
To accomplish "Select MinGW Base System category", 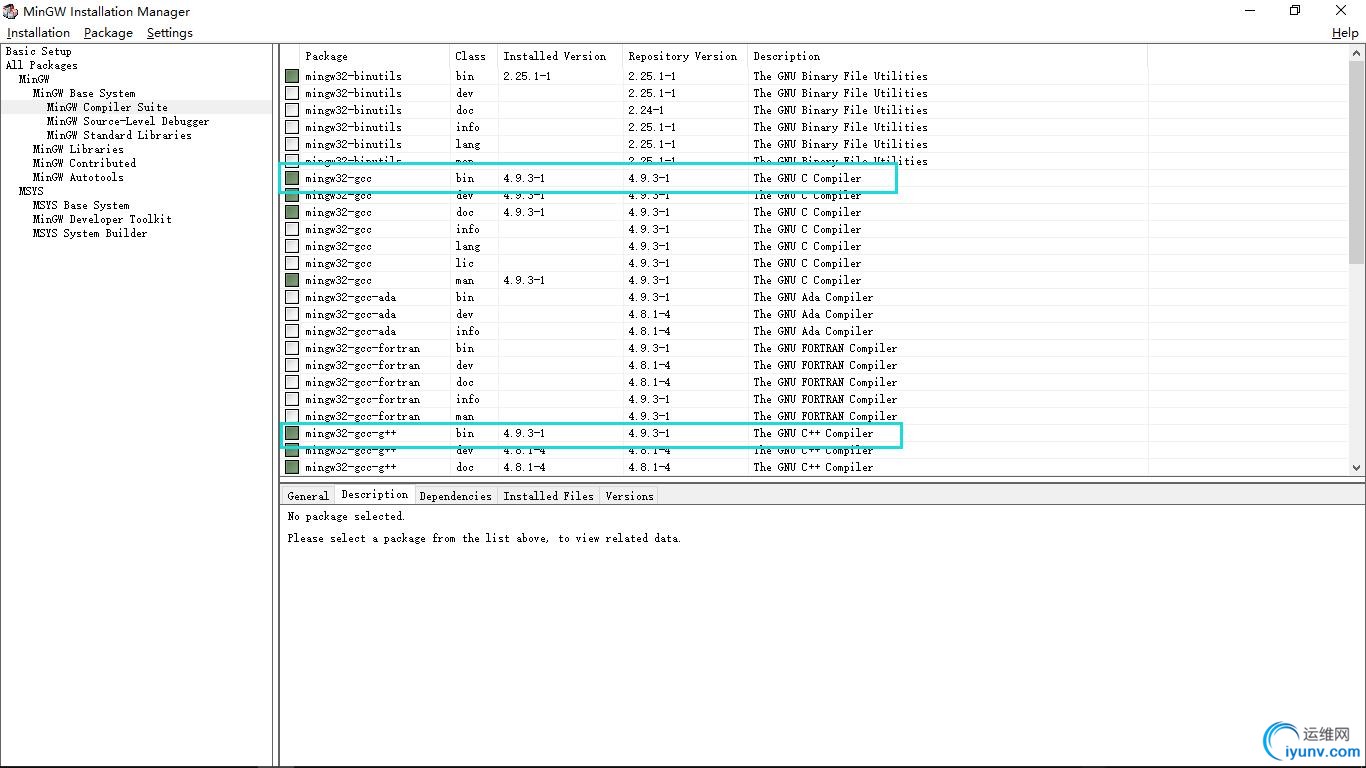I will coord(84,93).
